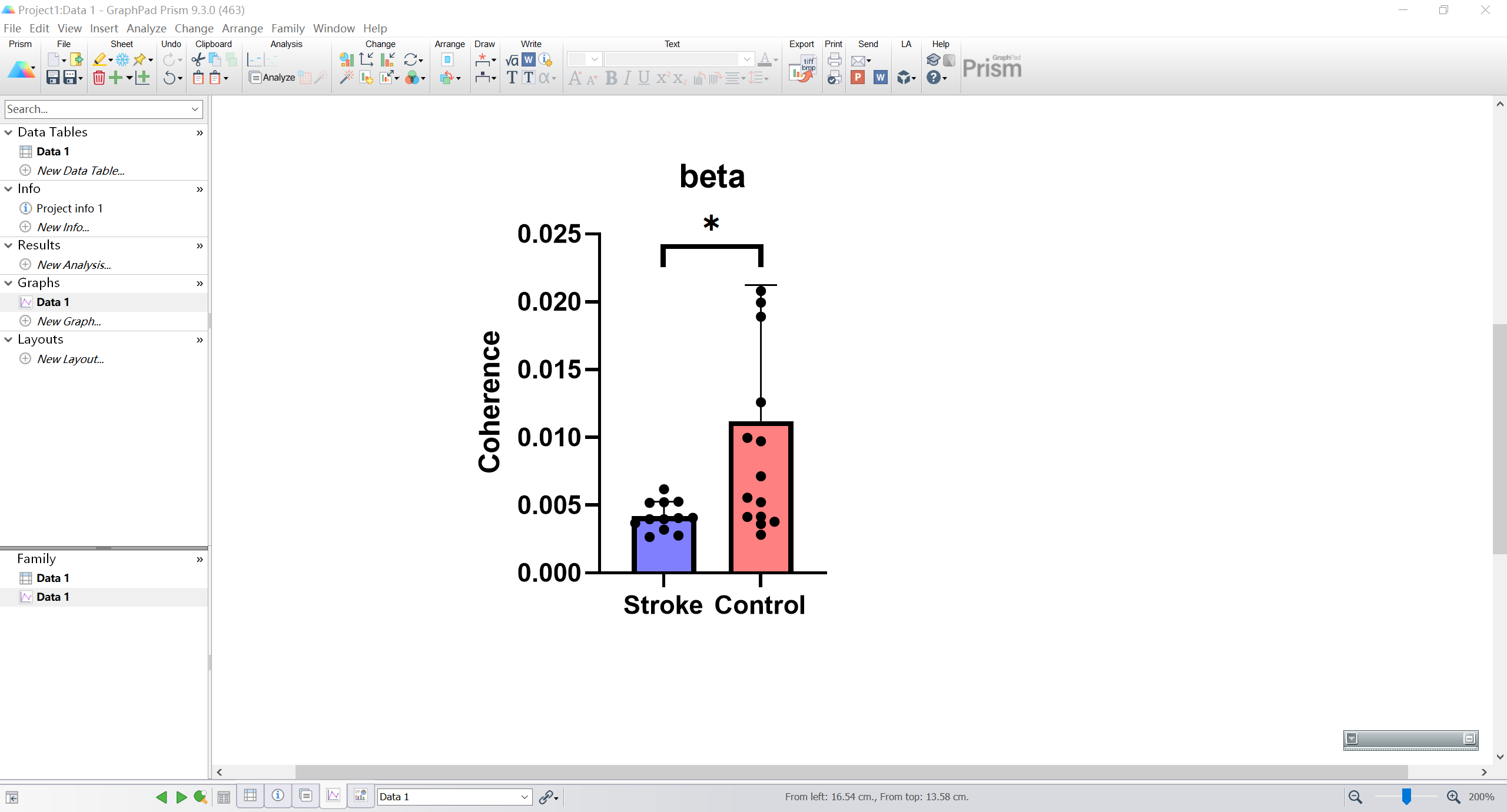This screenshot has height=812, width=1507.
Task: Click the zoom slider handle
Action: click(x=1406, y=797)
